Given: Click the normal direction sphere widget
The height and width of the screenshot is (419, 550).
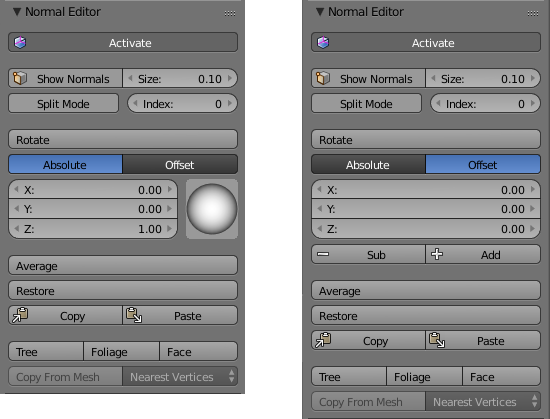Looking at the screenshot, I should click(x=212, y=209).
